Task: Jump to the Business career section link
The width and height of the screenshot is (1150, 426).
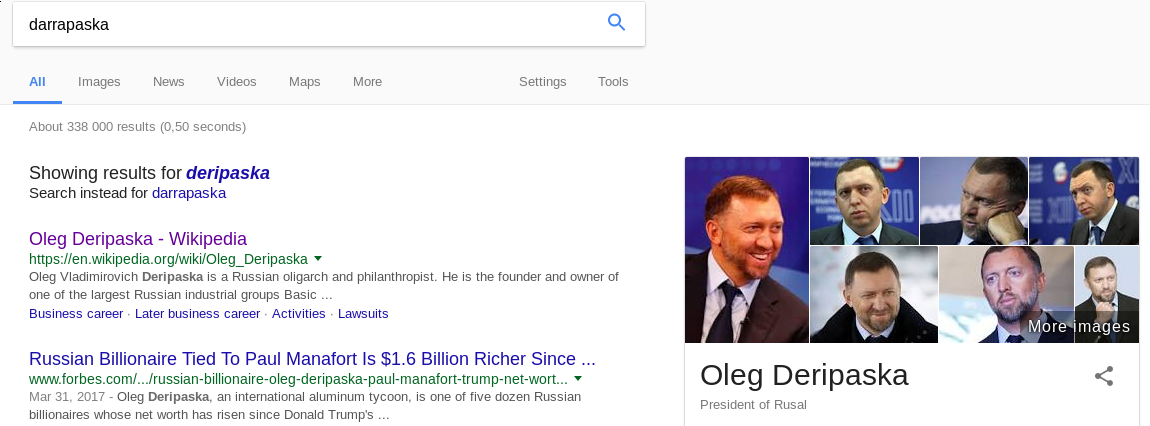Action: pyautogui.click(x=76, y=314)
